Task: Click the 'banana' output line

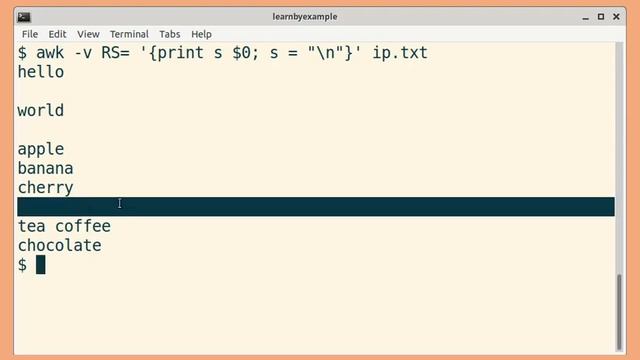Action: [x=45, y=168]
